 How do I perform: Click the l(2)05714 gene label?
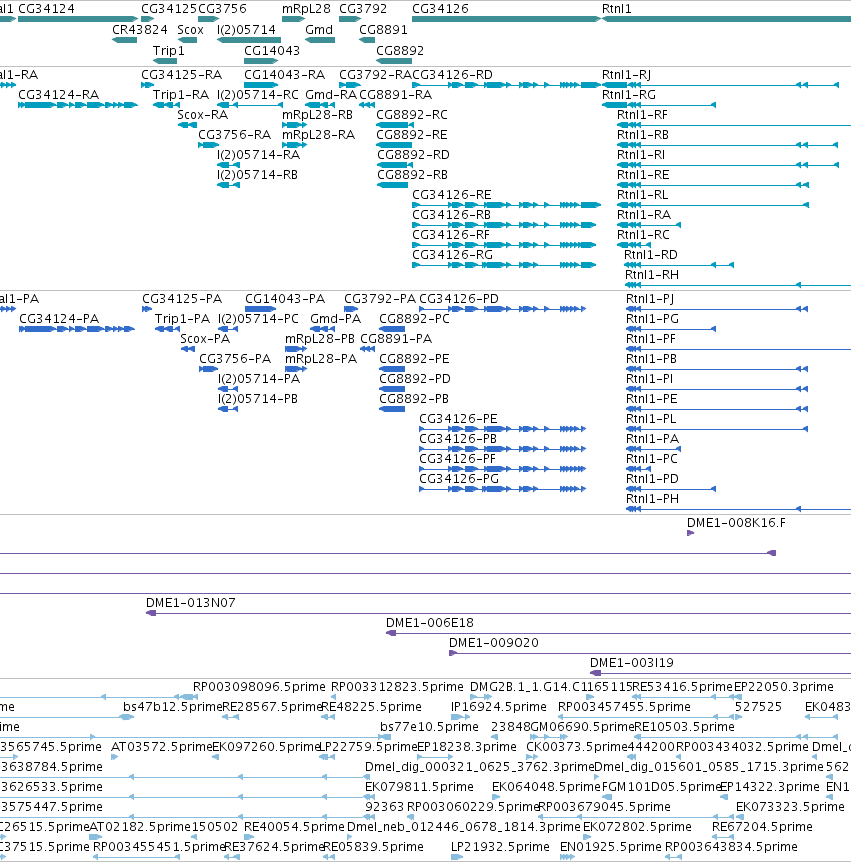click(246, 30)
